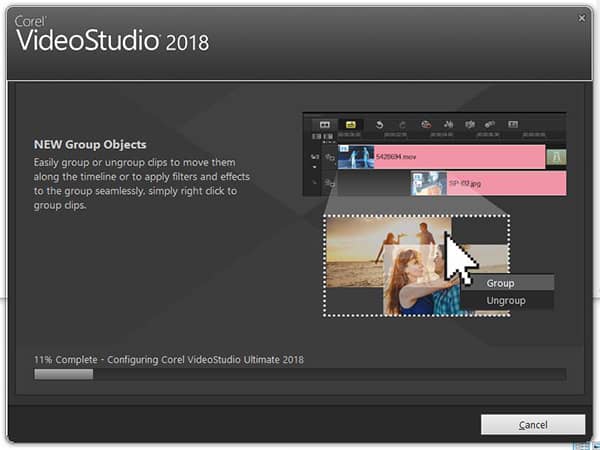
Task: Choose Ungroup in the context menu
Action: coord(505,300)
